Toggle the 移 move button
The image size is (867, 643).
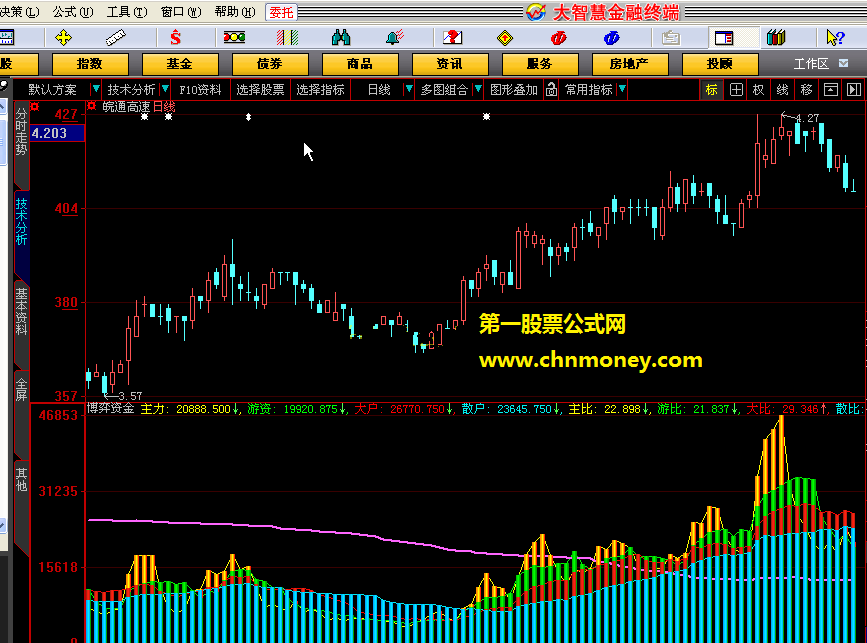click(806, 90)
